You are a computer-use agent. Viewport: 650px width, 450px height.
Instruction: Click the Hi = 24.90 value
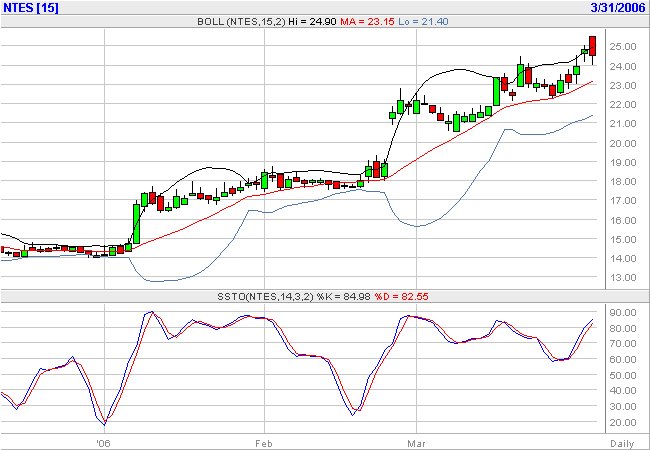(x=312, y=22)
